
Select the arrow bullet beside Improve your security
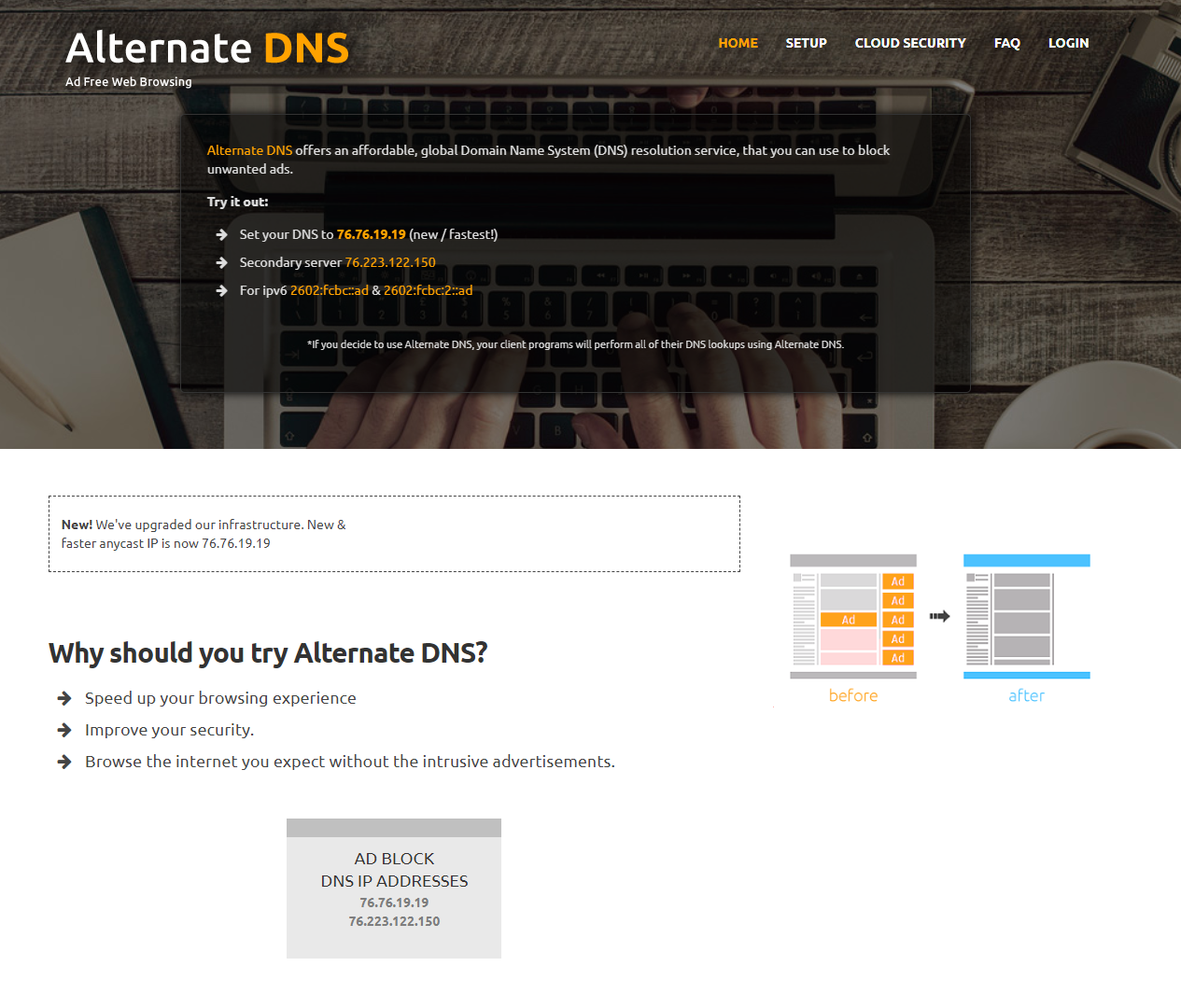63,729
